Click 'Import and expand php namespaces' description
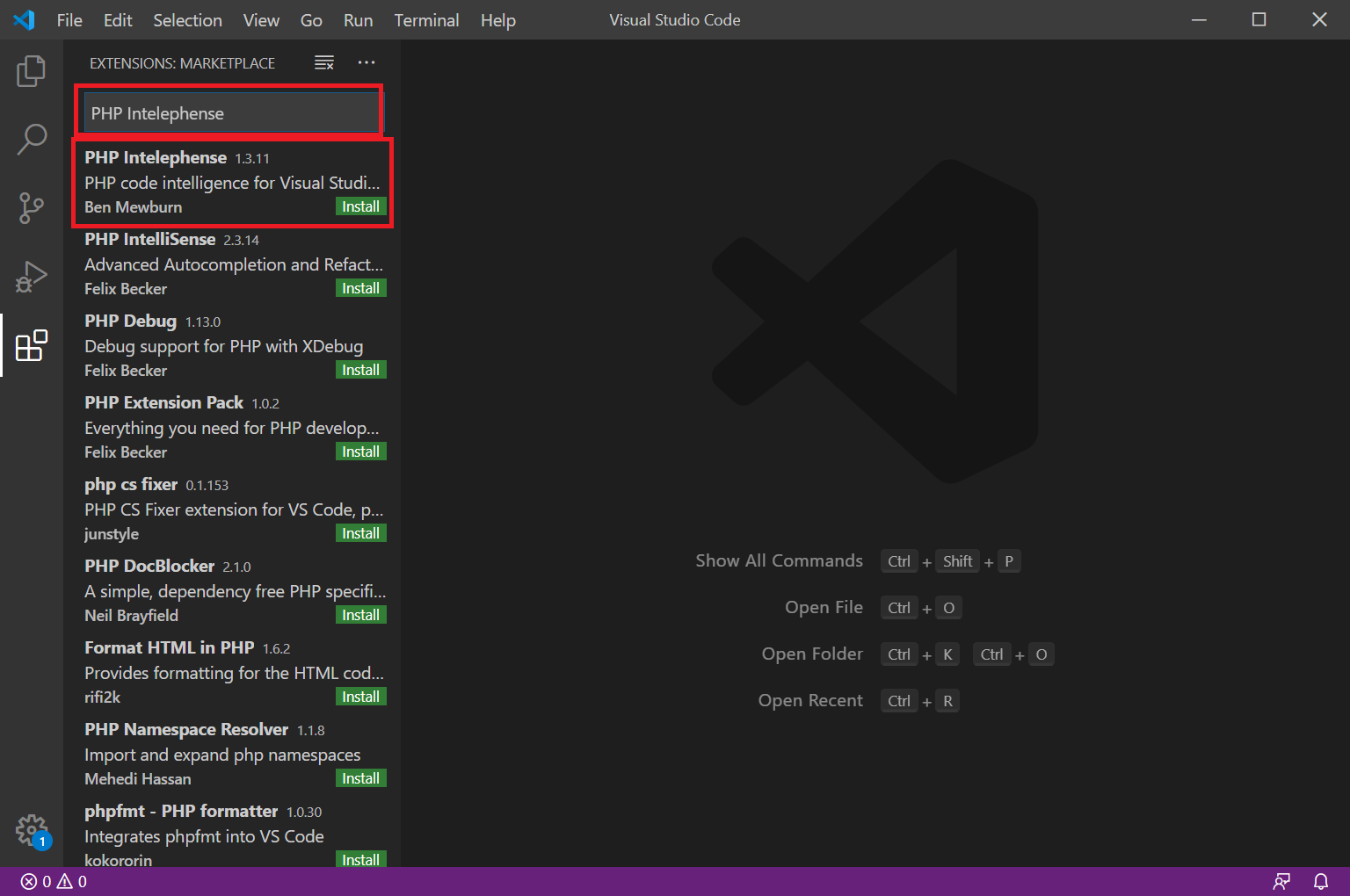The height and width of the screenshot is (896, 1350). [x=222, y=755]
